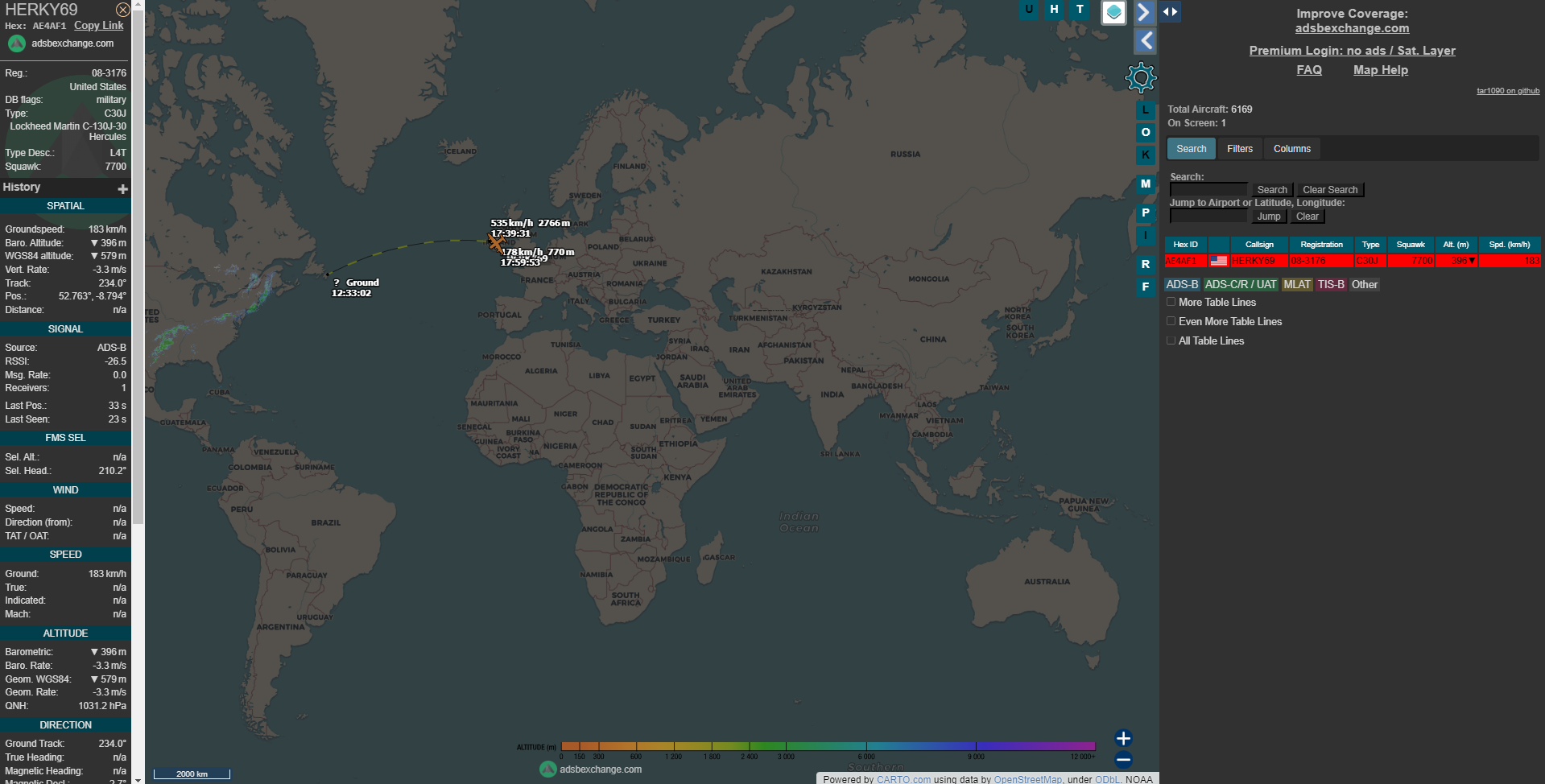Open Premium Login link
This screenshot has width=1545, height=784.
coord(1352,51)
